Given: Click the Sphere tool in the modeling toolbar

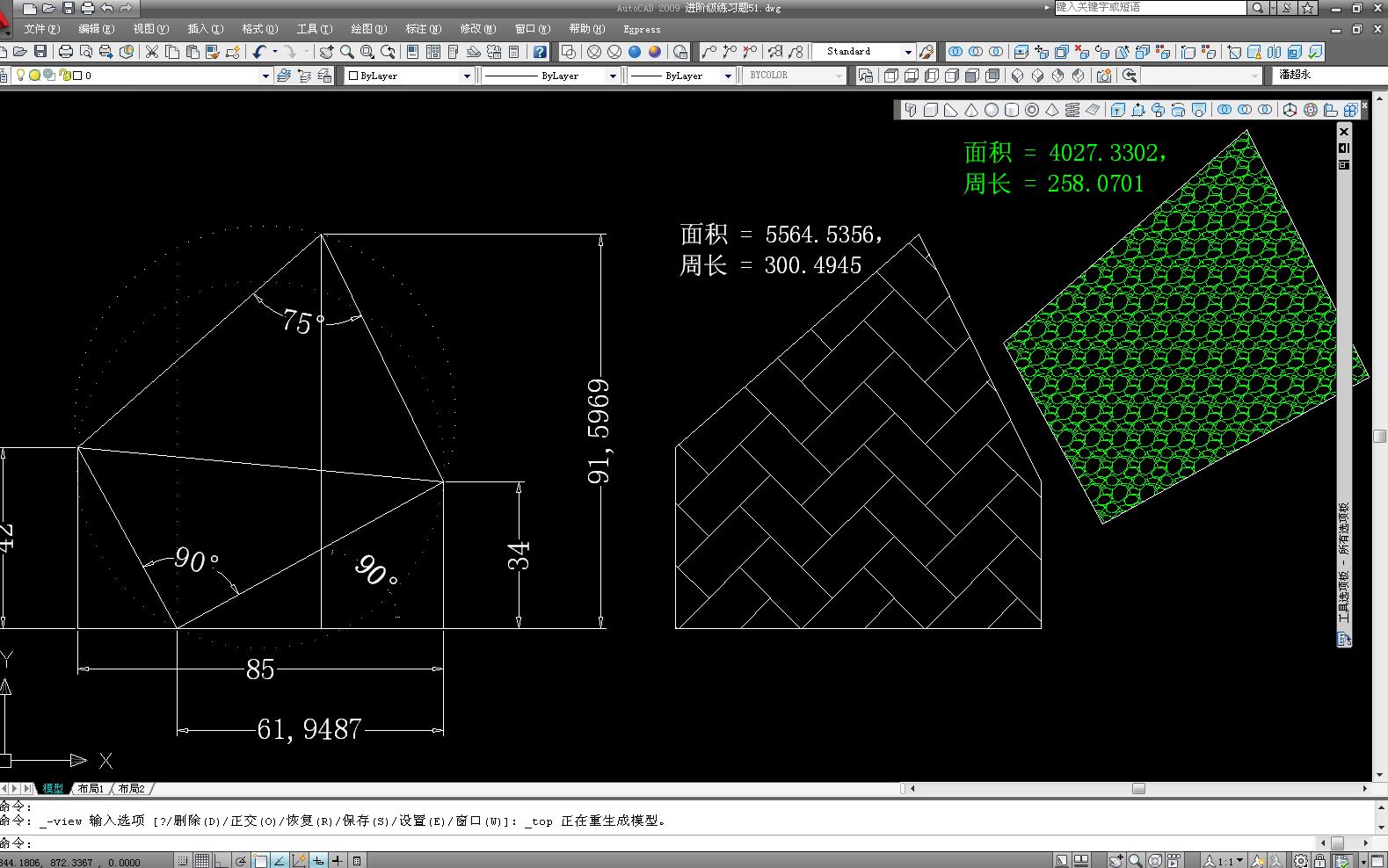Looking at the screenshot, I should pyautogui.click(x=992, y=110).
